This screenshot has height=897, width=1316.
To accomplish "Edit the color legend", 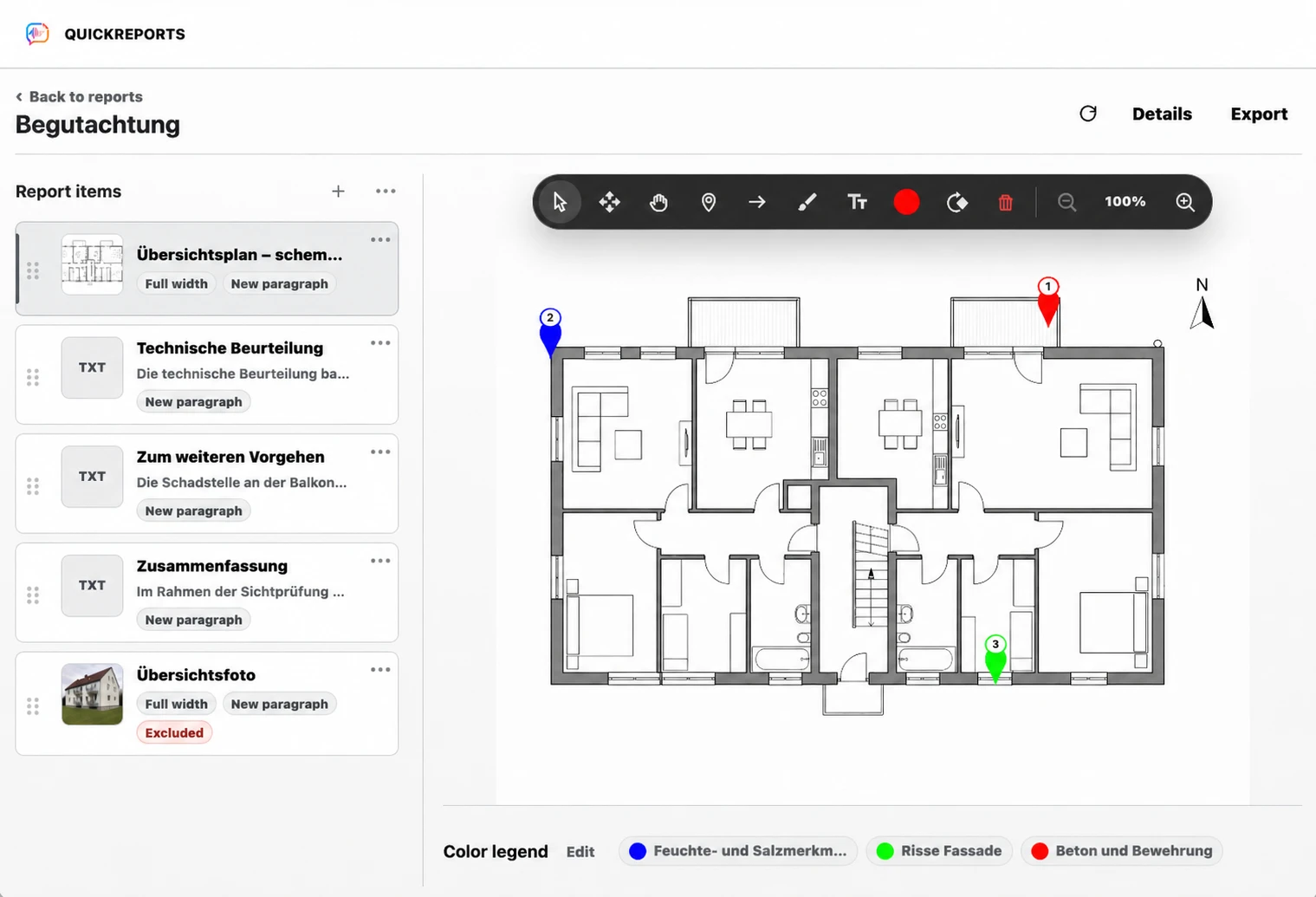I will coord(580,852).
